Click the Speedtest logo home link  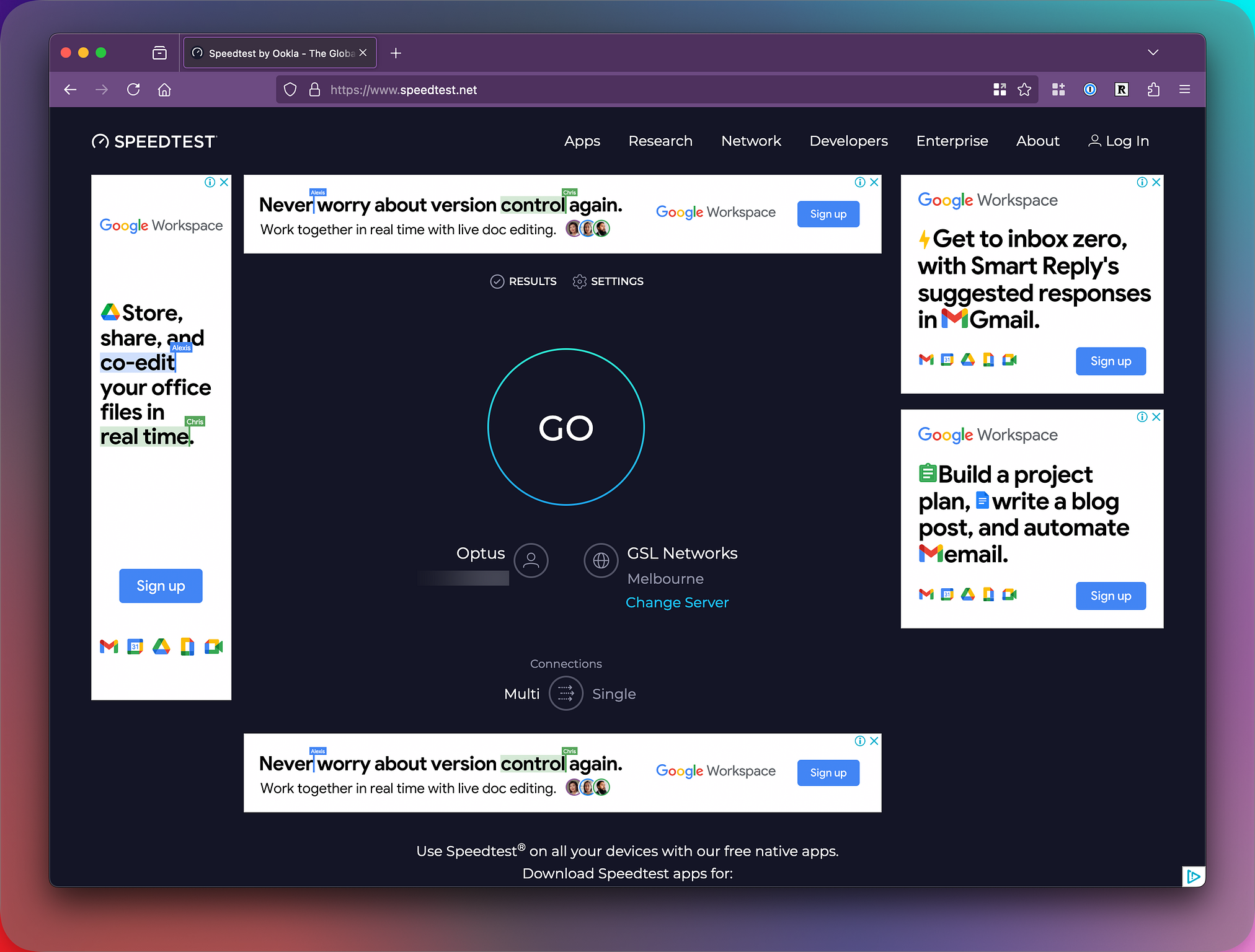click(x=155, y=141)
